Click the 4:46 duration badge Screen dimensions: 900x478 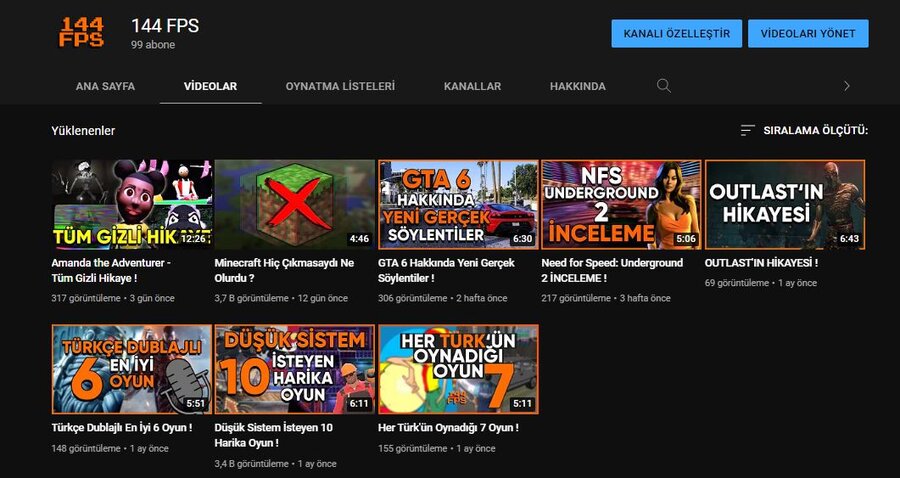[359, 239]
